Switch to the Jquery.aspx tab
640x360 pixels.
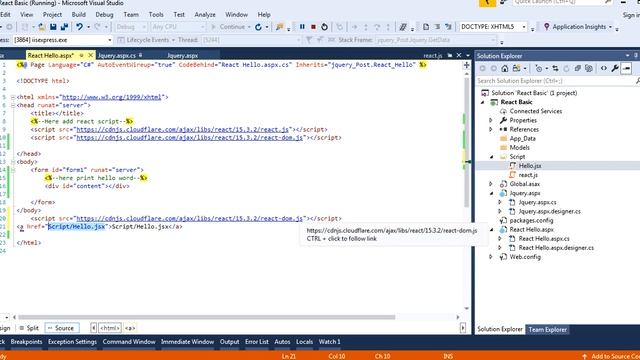pyautogui.click(x=182, y=55)
